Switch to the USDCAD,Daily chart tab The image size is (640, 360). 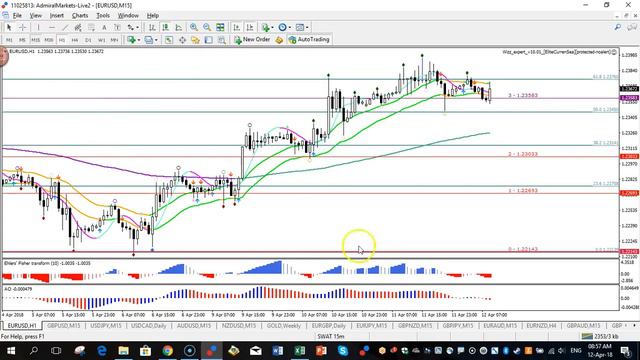[x=149, y=326]
